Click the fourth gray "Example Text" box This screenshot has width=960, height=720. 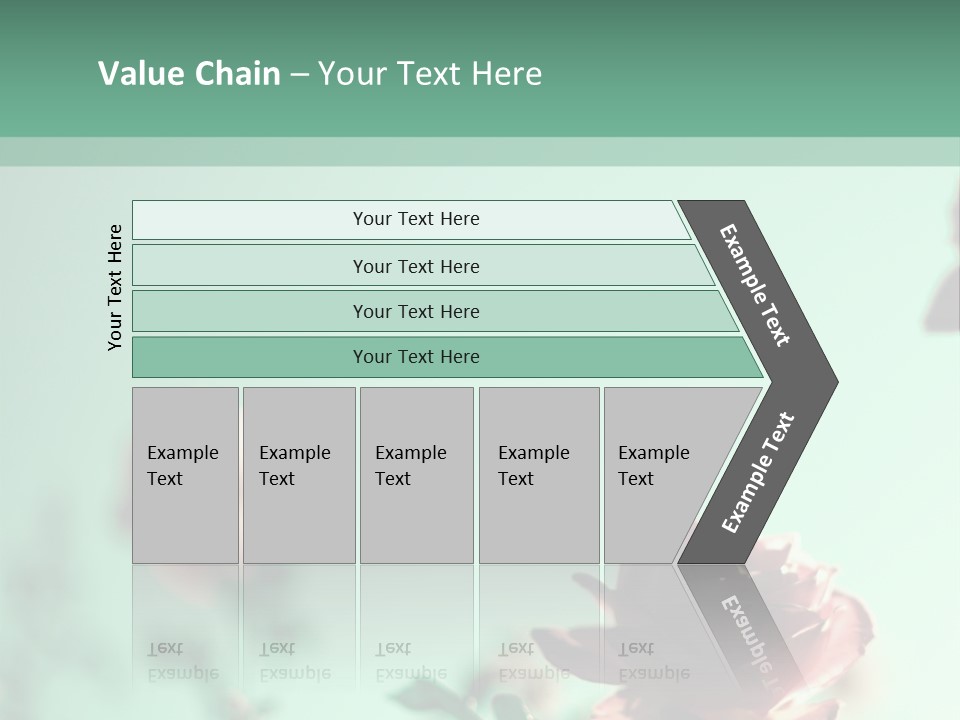538,474
